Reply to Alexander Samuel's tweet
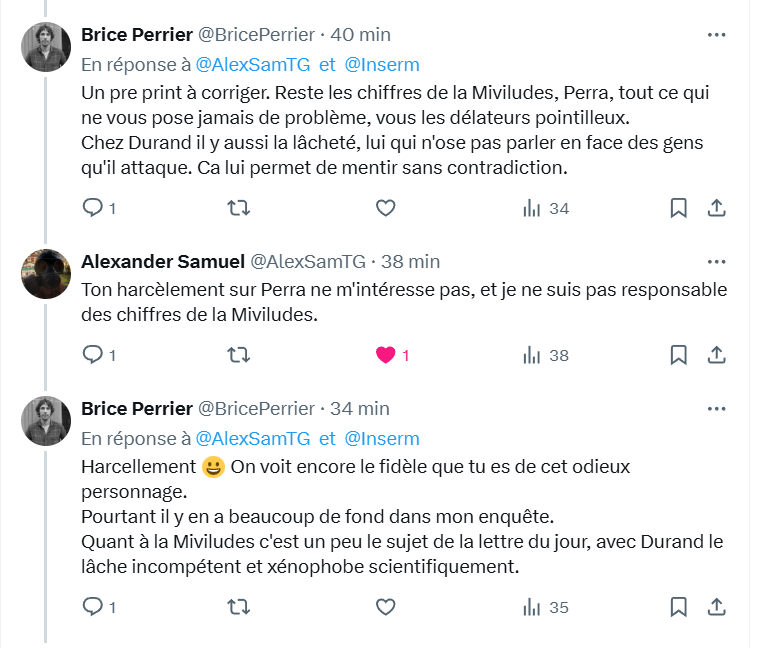Screen dimensions: 777x648 click(92, 354)
